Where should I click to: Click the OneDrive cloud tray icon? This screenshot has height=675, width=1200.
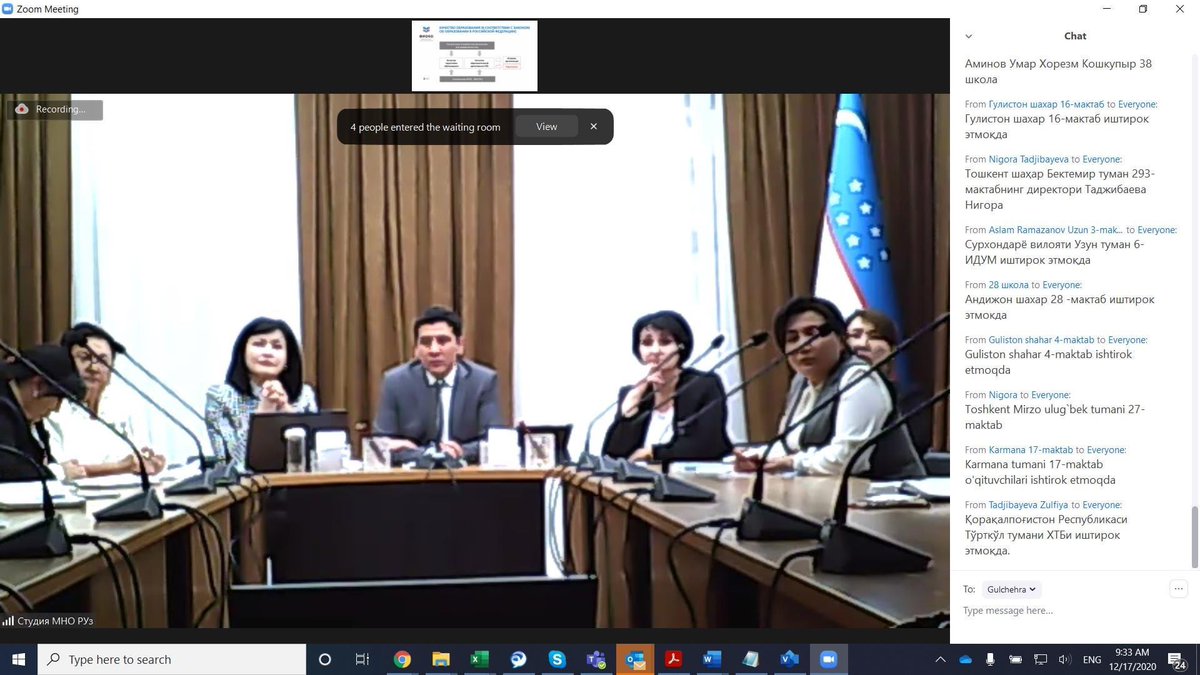click(965, 660)
